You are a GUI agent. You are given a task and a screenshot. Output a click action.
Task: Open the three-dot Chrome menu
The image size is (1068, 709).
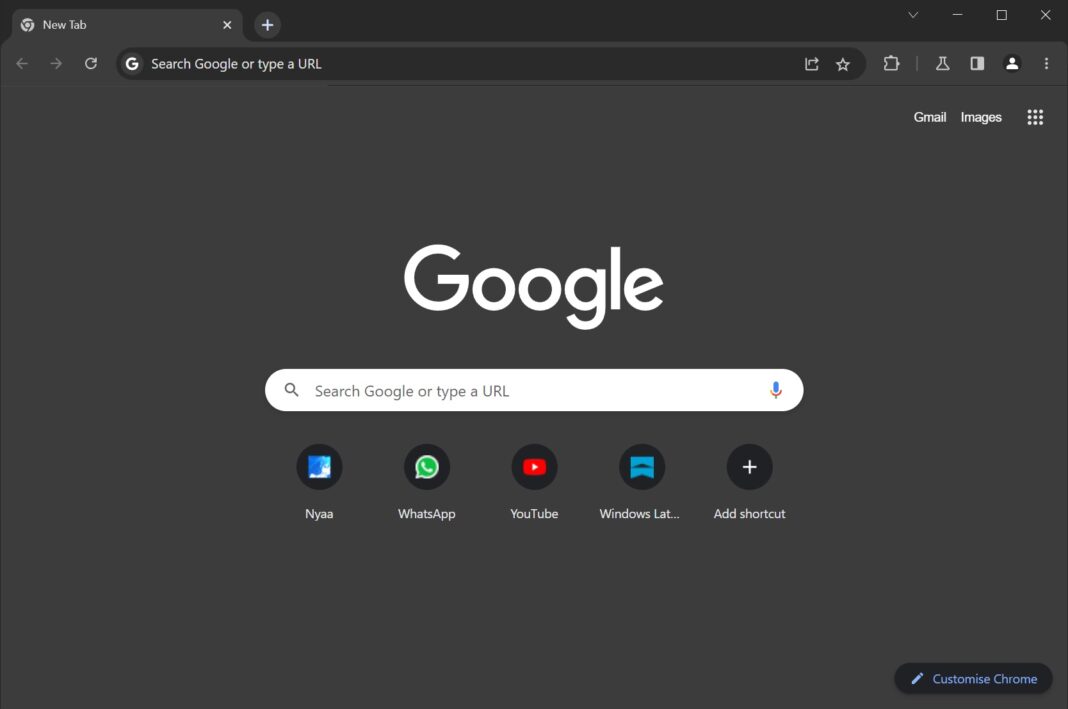[x=1046, y=63]
